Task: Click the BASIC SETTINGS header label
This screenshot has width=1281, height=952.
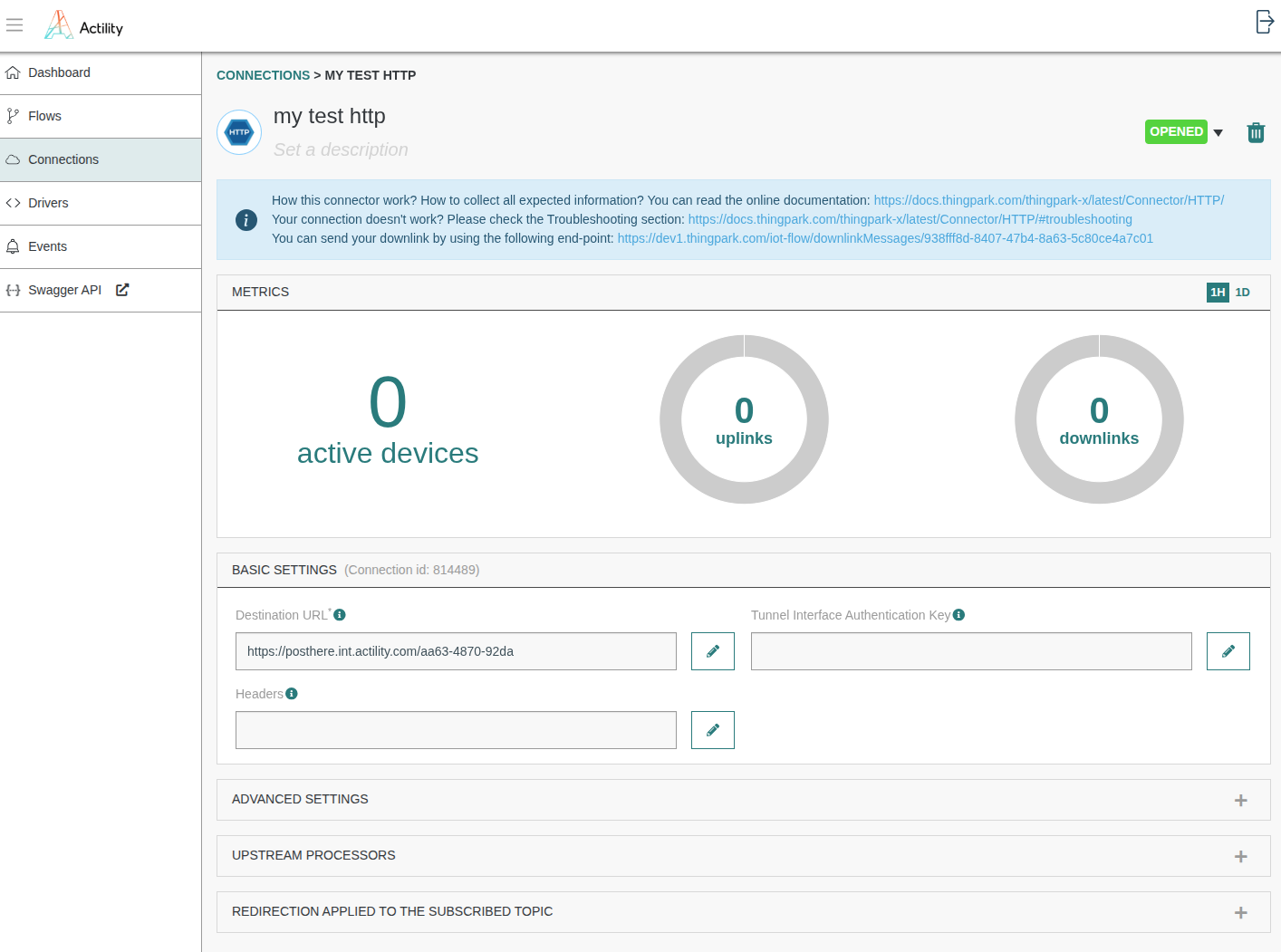Action: (x=284, y=570)
